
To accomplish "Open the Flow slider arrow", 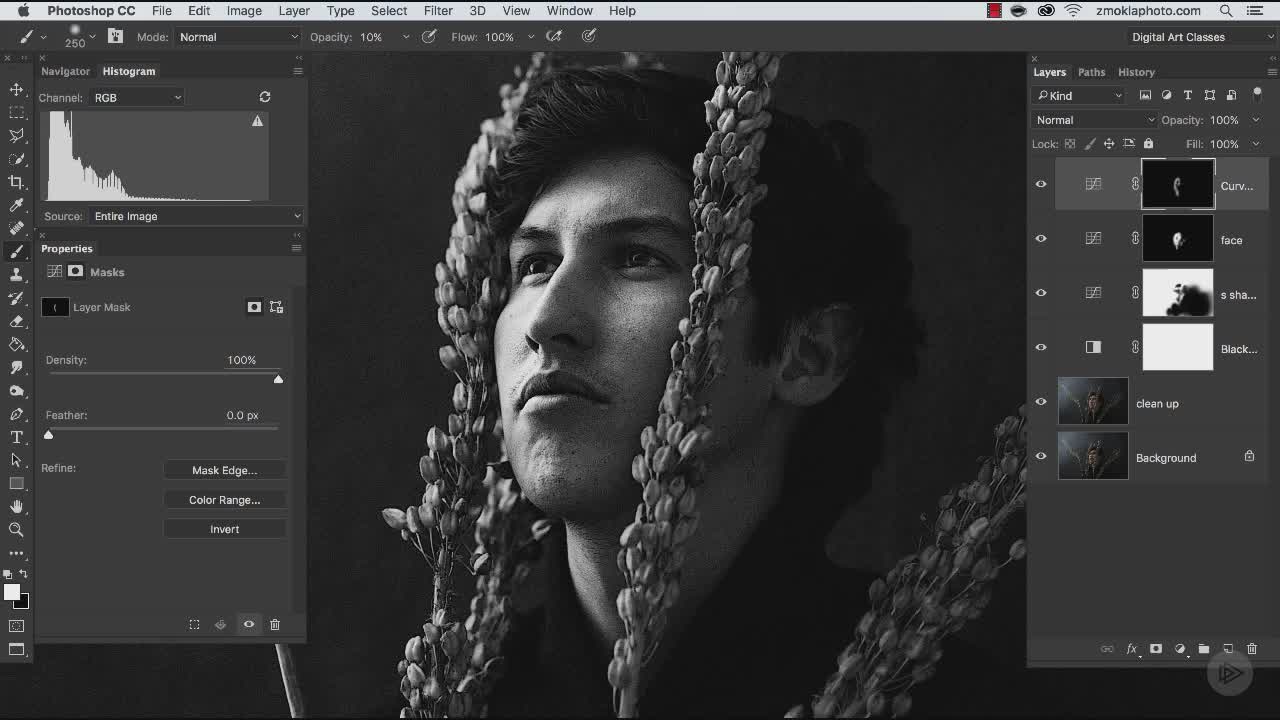I will point(530,37).
